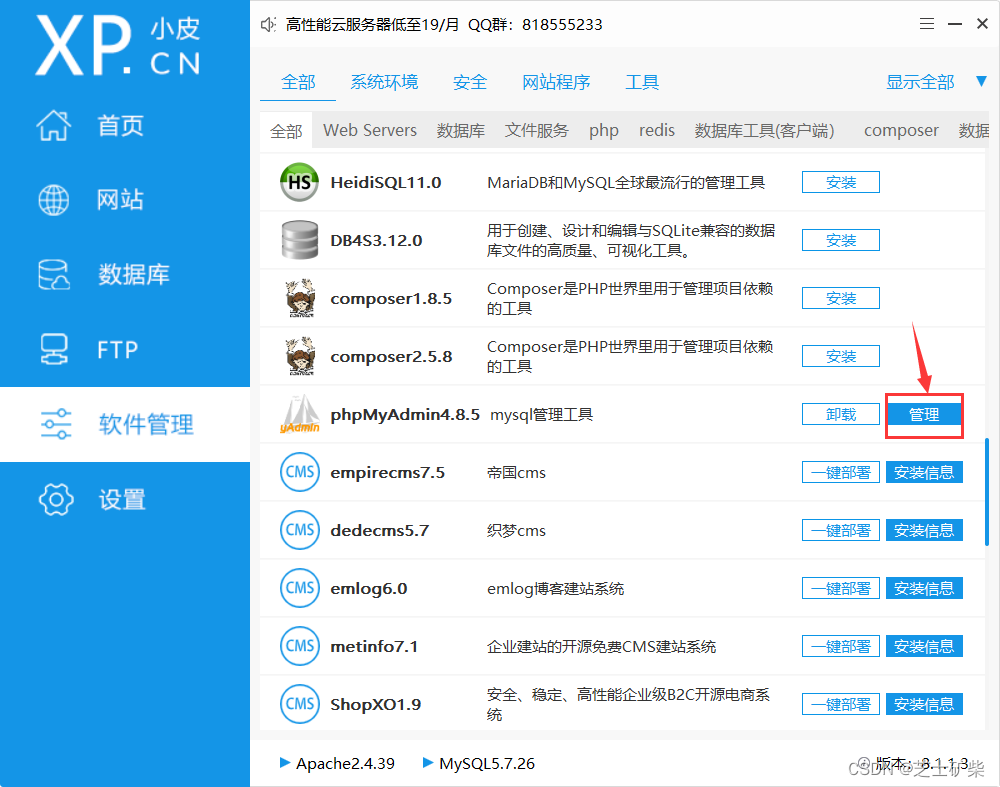Click the 首页 sidebar label
Image resolution: width=1000 pixels, height=787 pixels.
click(x=121, y=126)
